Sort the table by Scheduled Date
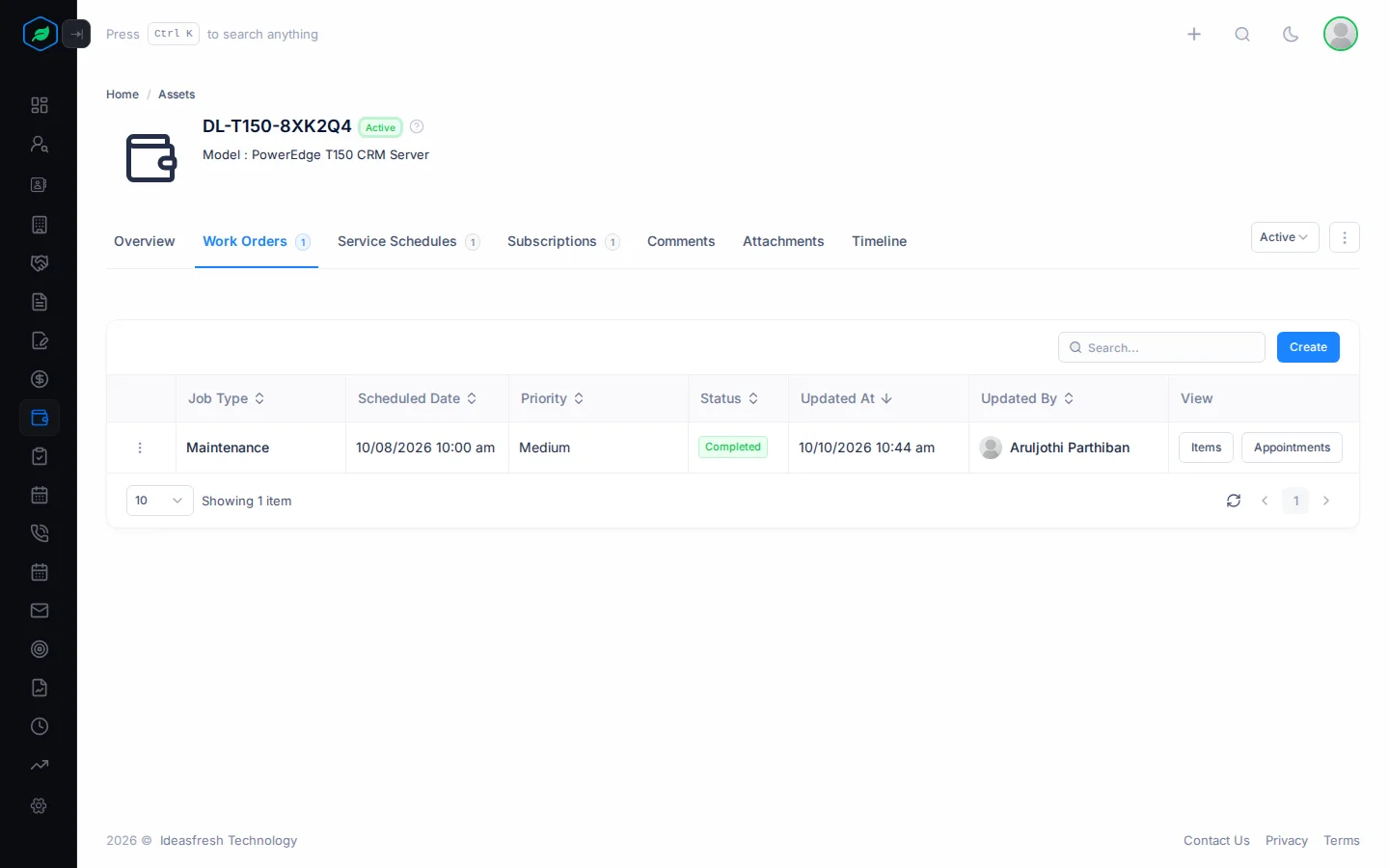 (418, 398)
